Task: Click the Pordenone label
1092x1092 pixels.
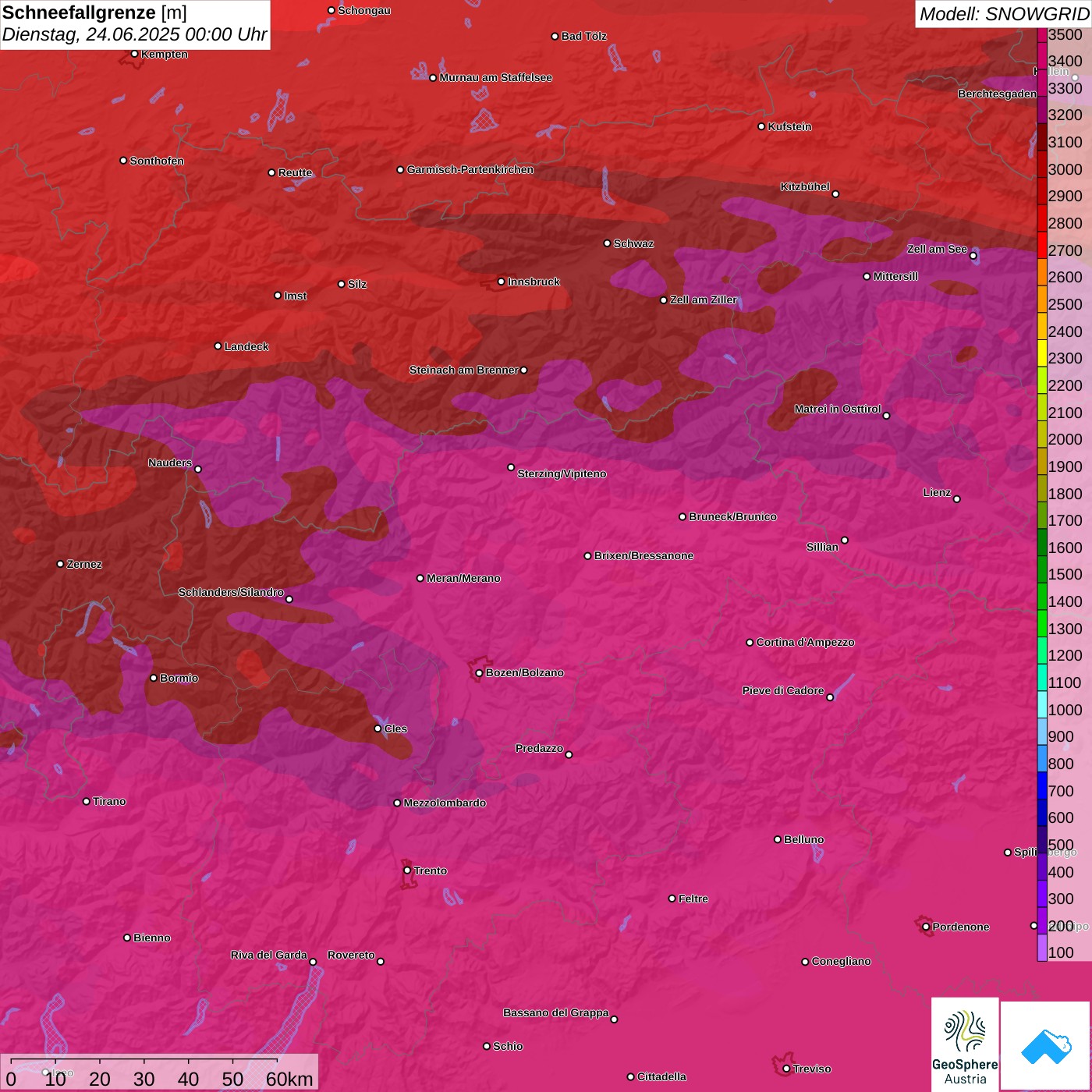Action: (x=960, y=927)
